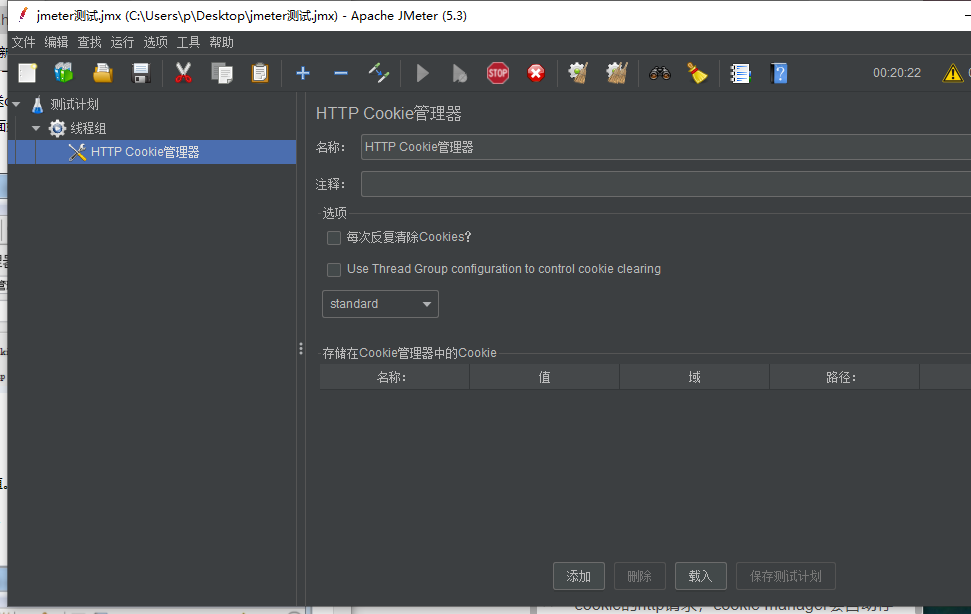
Task: Click the Shutdown red X icon
Action: point(536,73)
